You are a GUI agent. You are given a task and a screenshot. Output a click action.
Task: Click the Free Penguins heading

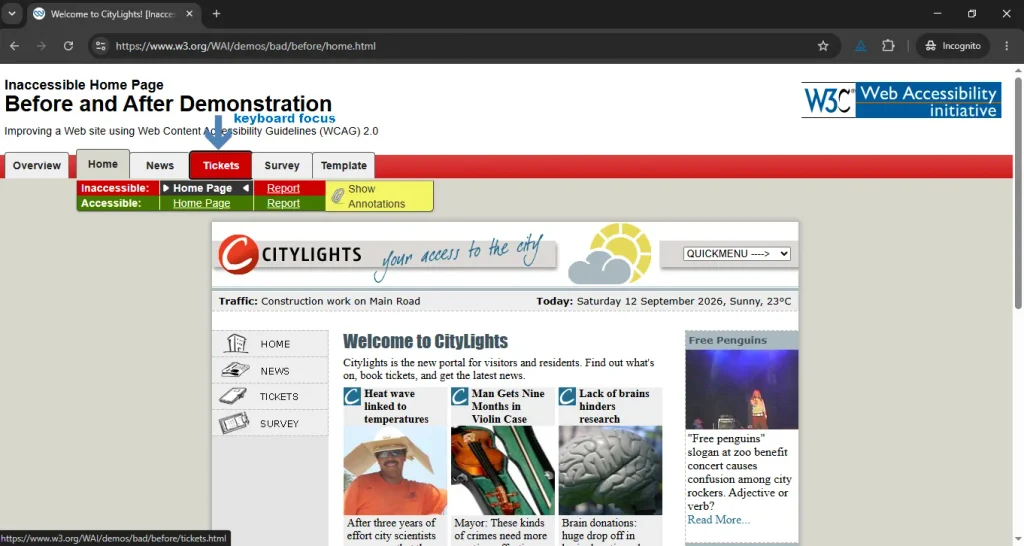(728, 340)
